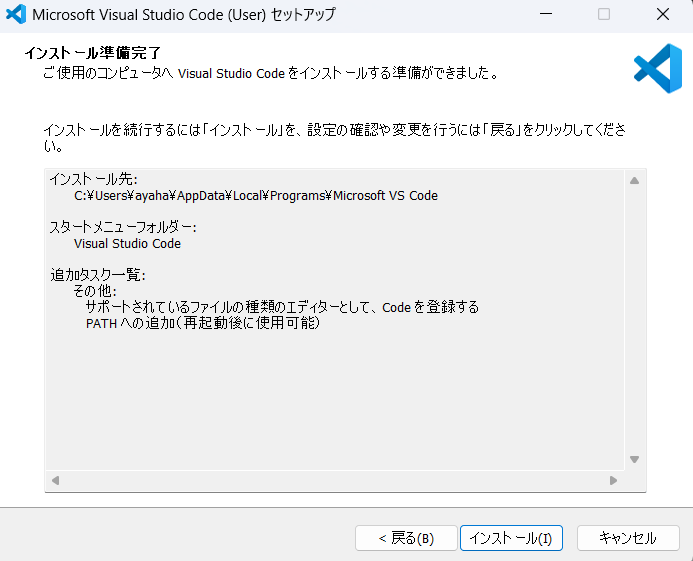Click the summary box scroll-up arrow
The image size is (693, 561).
pyautogui.click(x=635, y=180)
